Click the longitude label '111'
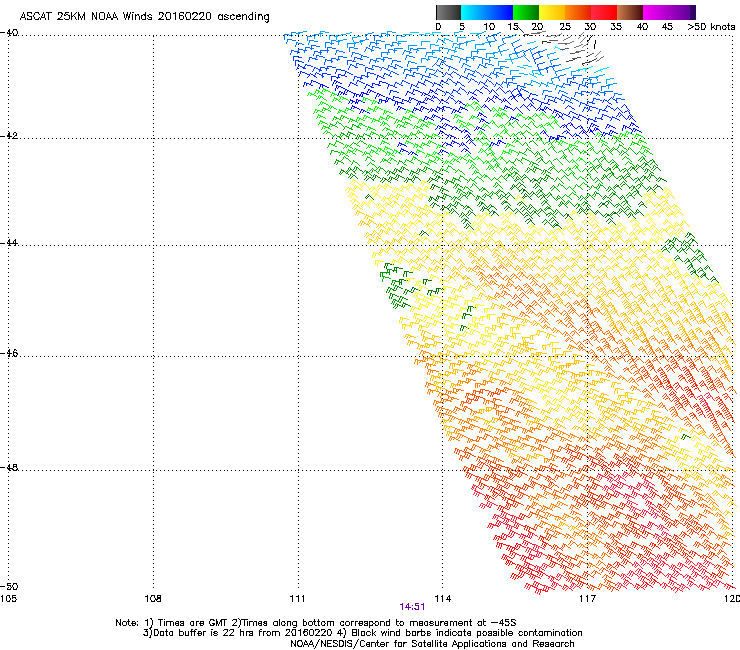The image size is (740, 650). pyautogui.click(x=297, y=599)
